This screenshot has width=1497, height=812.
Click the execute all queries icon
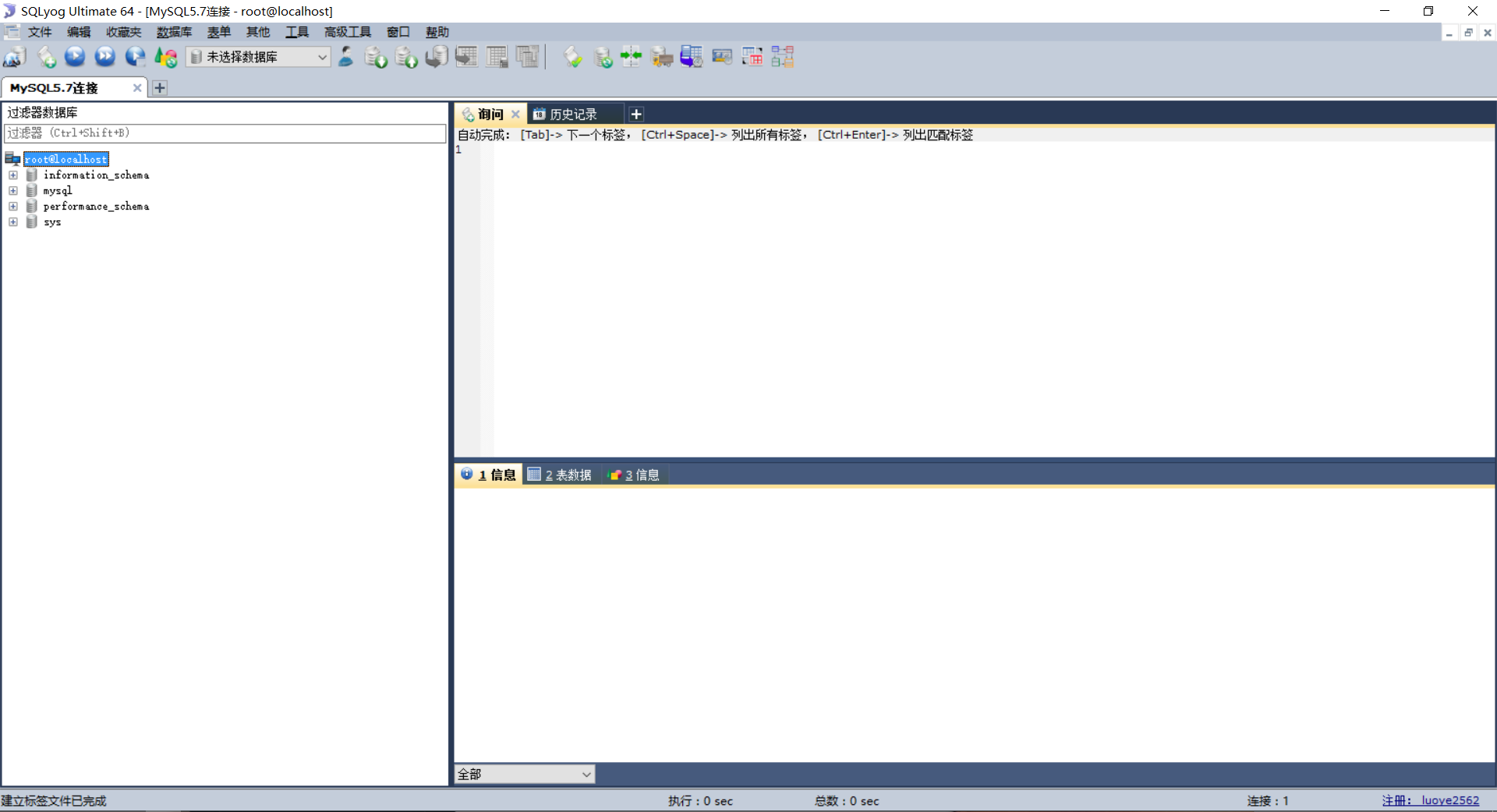104,57
